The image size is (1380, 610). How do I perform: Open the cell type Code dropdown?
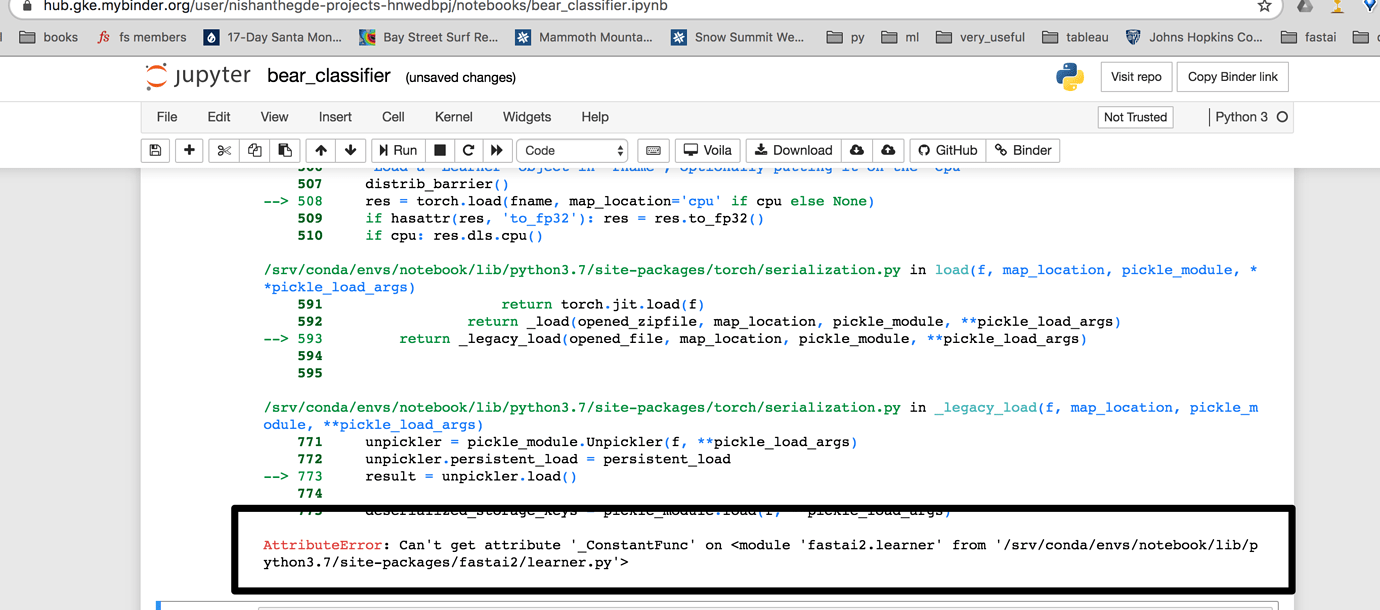pyautogui.click(x=573, y=150)
